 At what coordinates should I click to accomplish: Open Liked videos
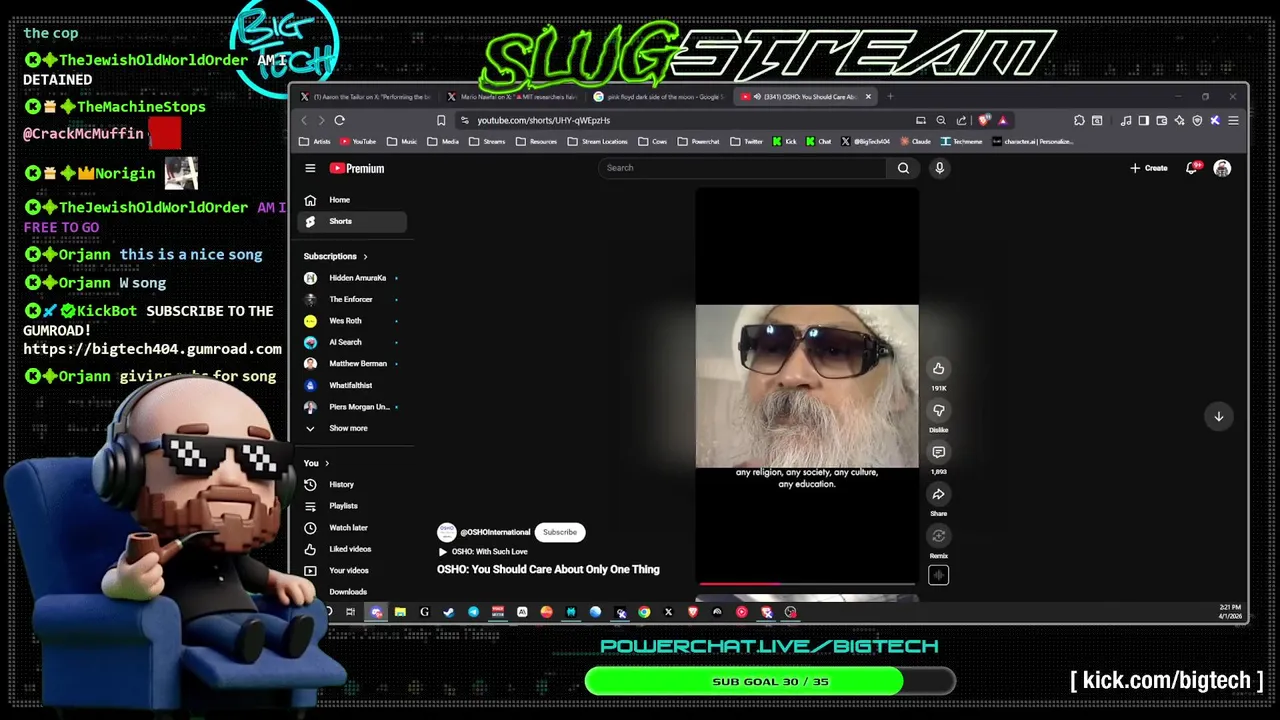[x=351, y=549]
